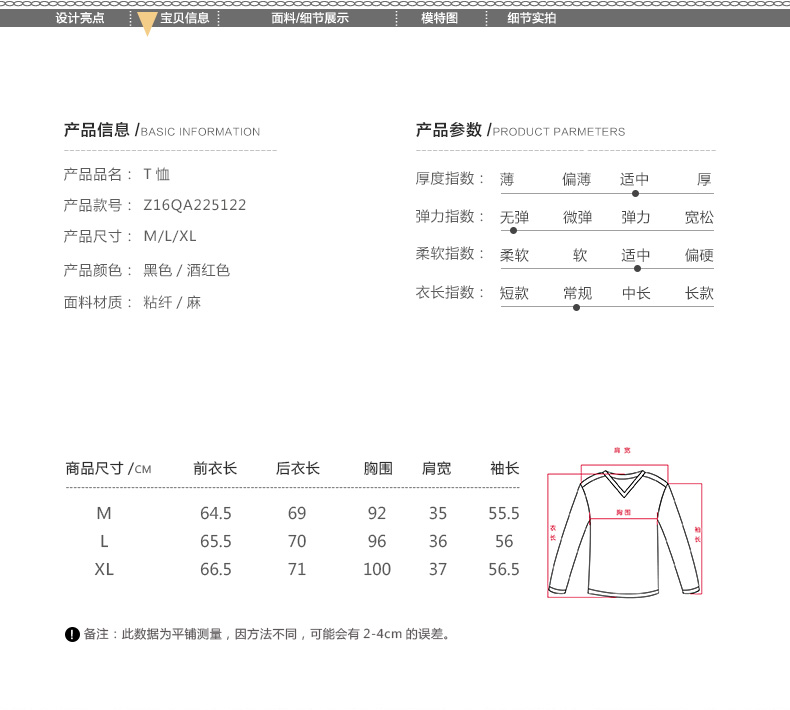Click the 胸围 column header

coord(378,468)
